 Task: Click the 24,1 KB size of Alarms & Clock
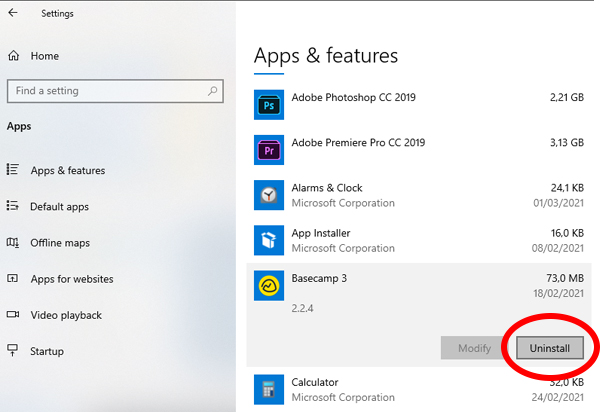click(x=567, y=188)
